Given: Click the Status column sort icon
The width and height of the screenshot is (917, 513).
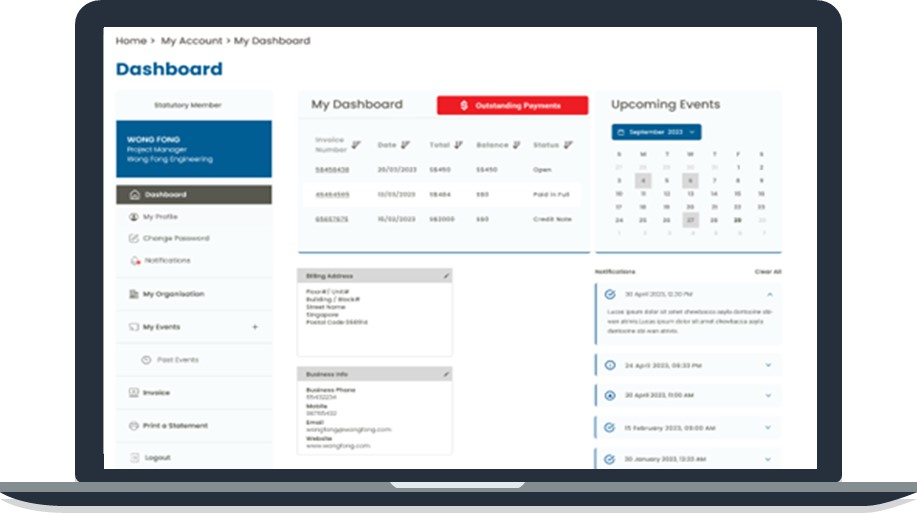Looking at the screenshot, I should coord(567,145).
